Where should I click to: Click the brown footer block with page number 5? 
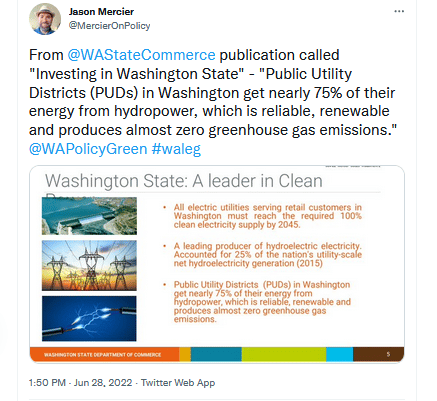[x=378, y=354]
